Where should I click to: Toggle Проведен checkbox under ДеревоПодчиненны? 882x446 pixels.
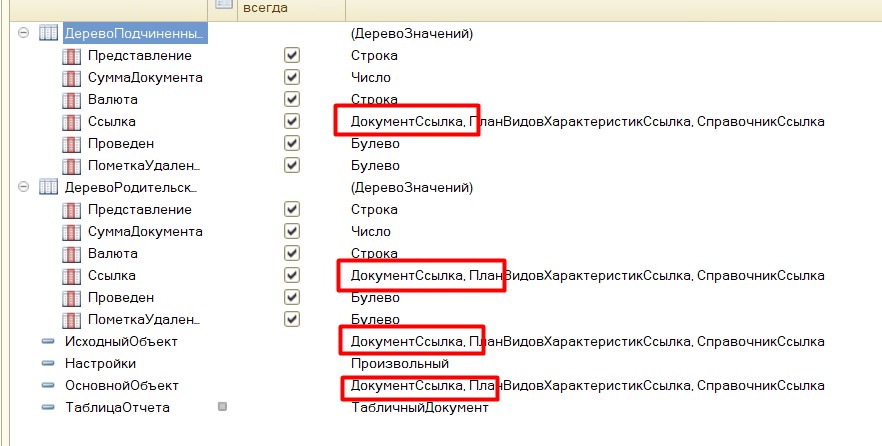(x=292, y=143)
